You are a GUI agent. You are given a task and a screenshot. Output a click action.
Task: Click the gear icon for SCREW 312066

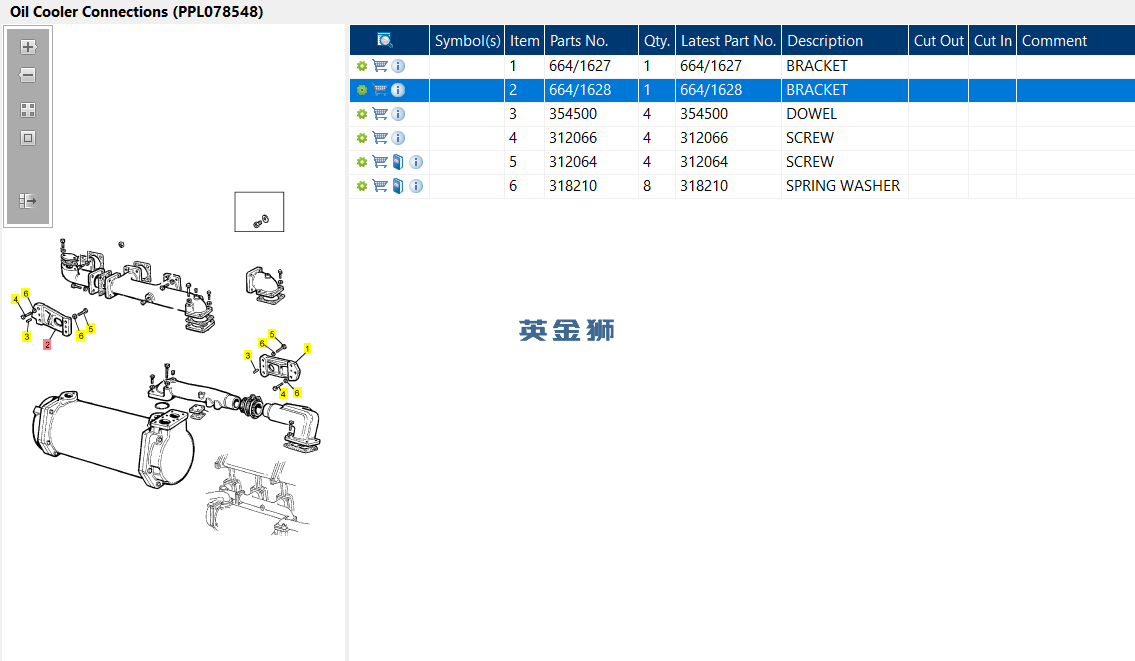[x=362, y=138]
